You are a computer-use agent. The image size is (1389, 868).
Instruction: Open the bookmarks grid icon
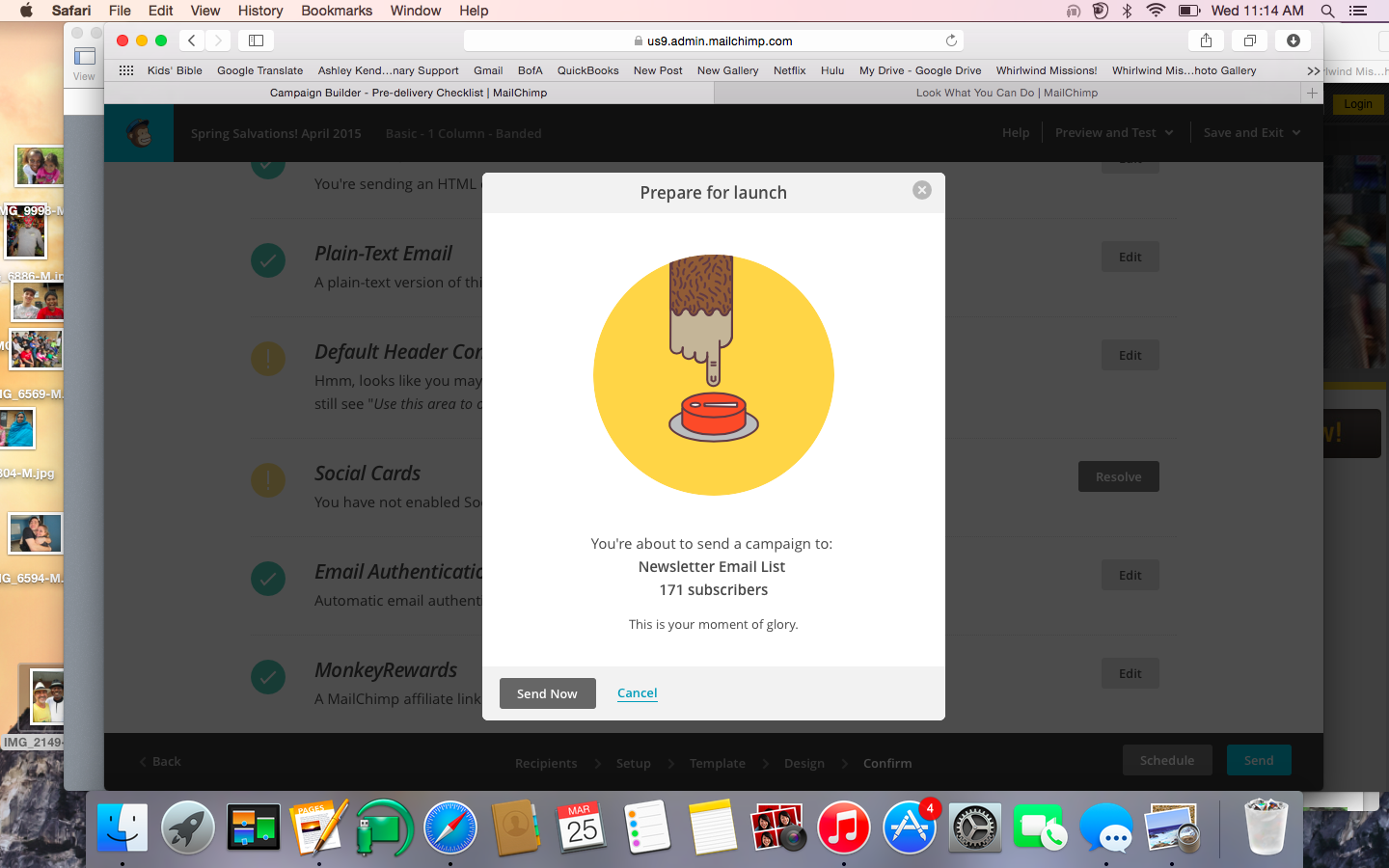tap(126, 70)
